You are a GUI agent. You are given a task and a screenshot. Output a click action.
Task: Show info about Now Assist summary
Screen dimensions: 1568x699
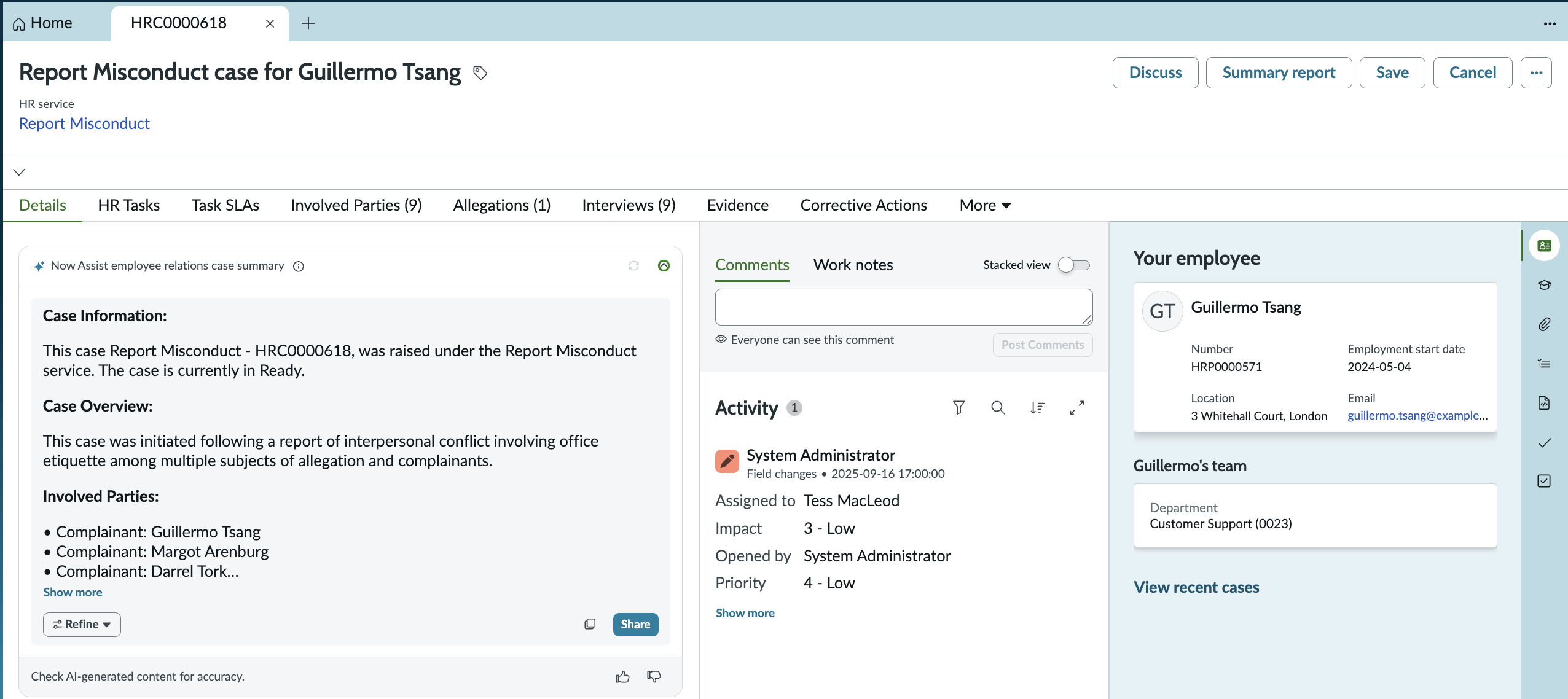click(299, 266)
